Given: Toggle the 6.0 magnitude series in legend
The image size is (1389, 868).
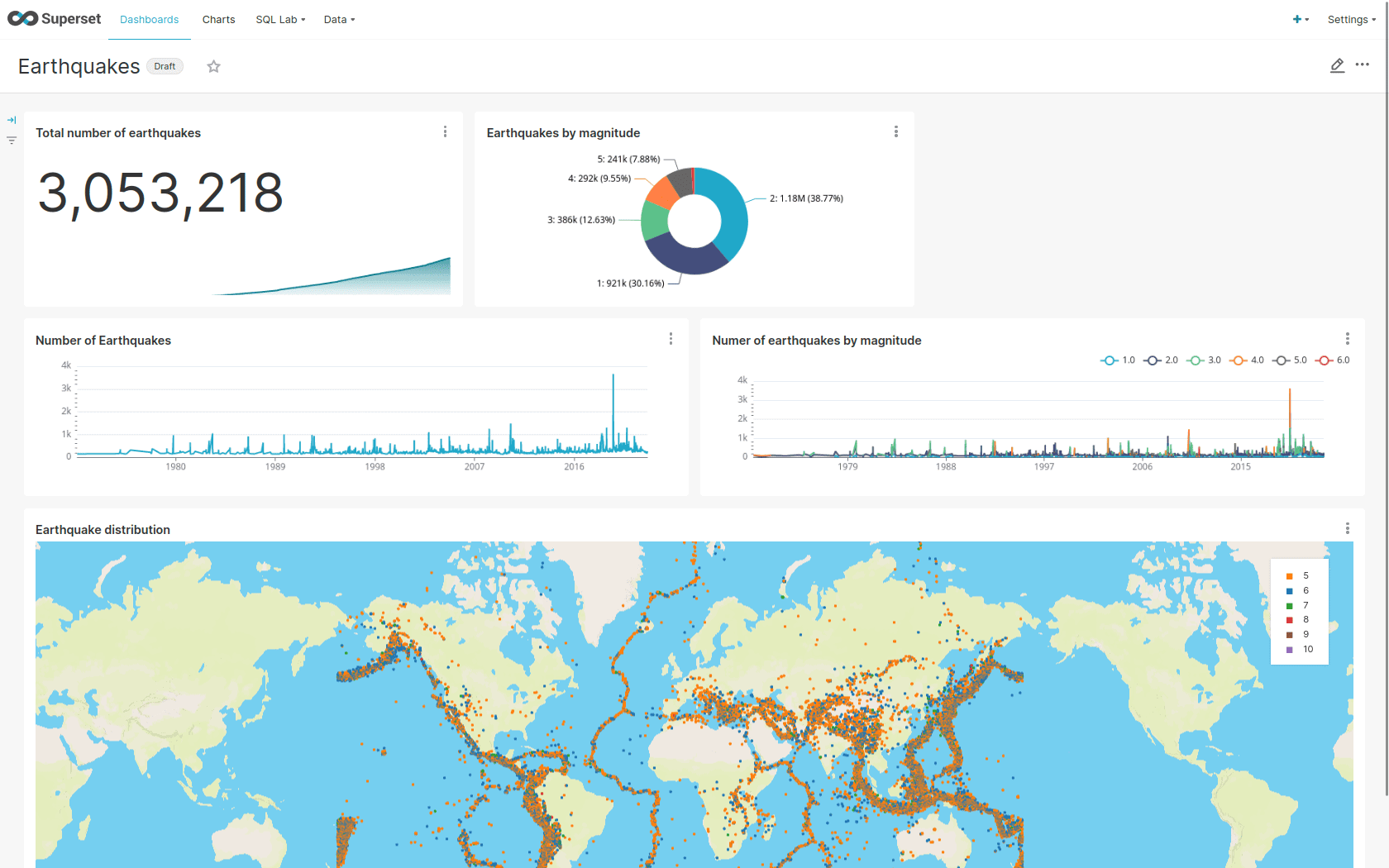Looking at the screenshot, I should (1333, 360).
